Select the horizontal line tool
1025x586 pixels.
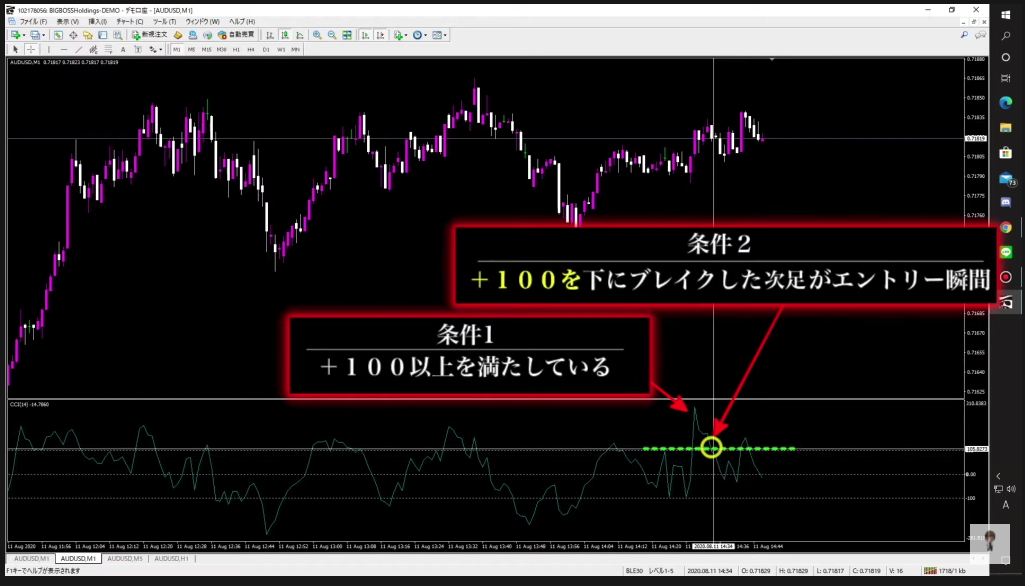point(63,50)
